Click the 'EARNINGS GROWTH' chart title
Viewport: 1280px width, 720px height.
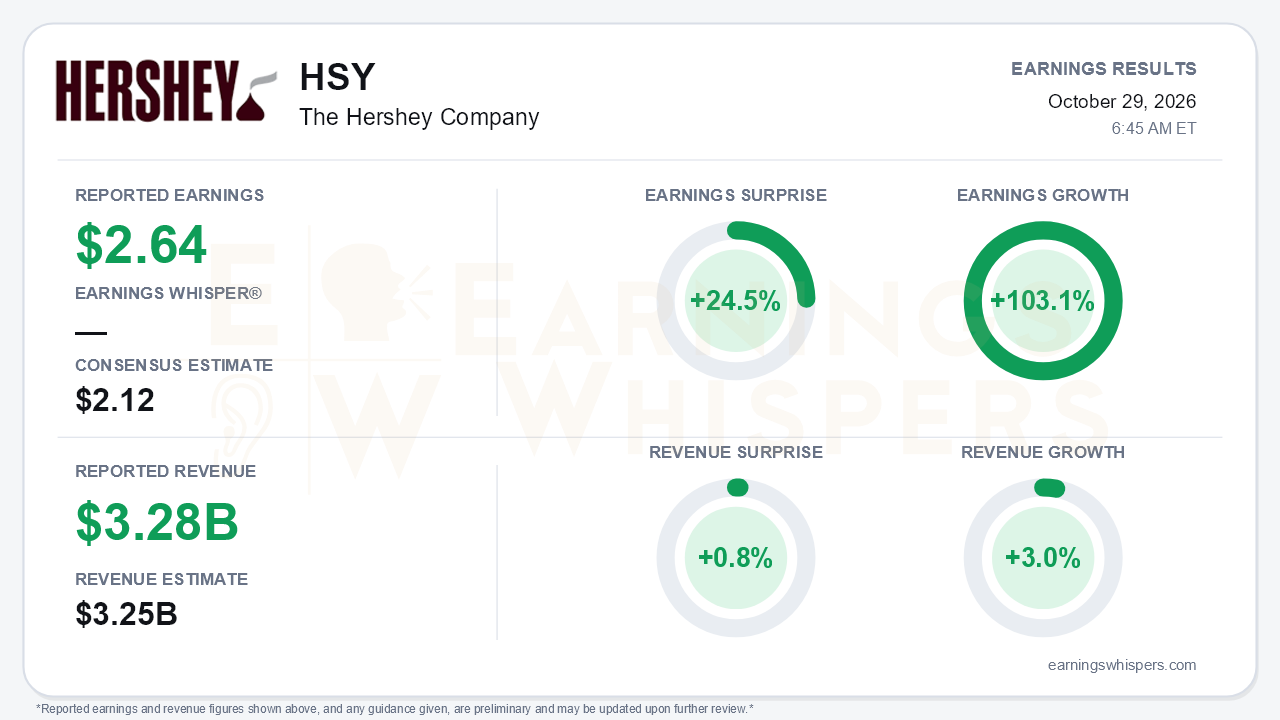coord(1043,195)
